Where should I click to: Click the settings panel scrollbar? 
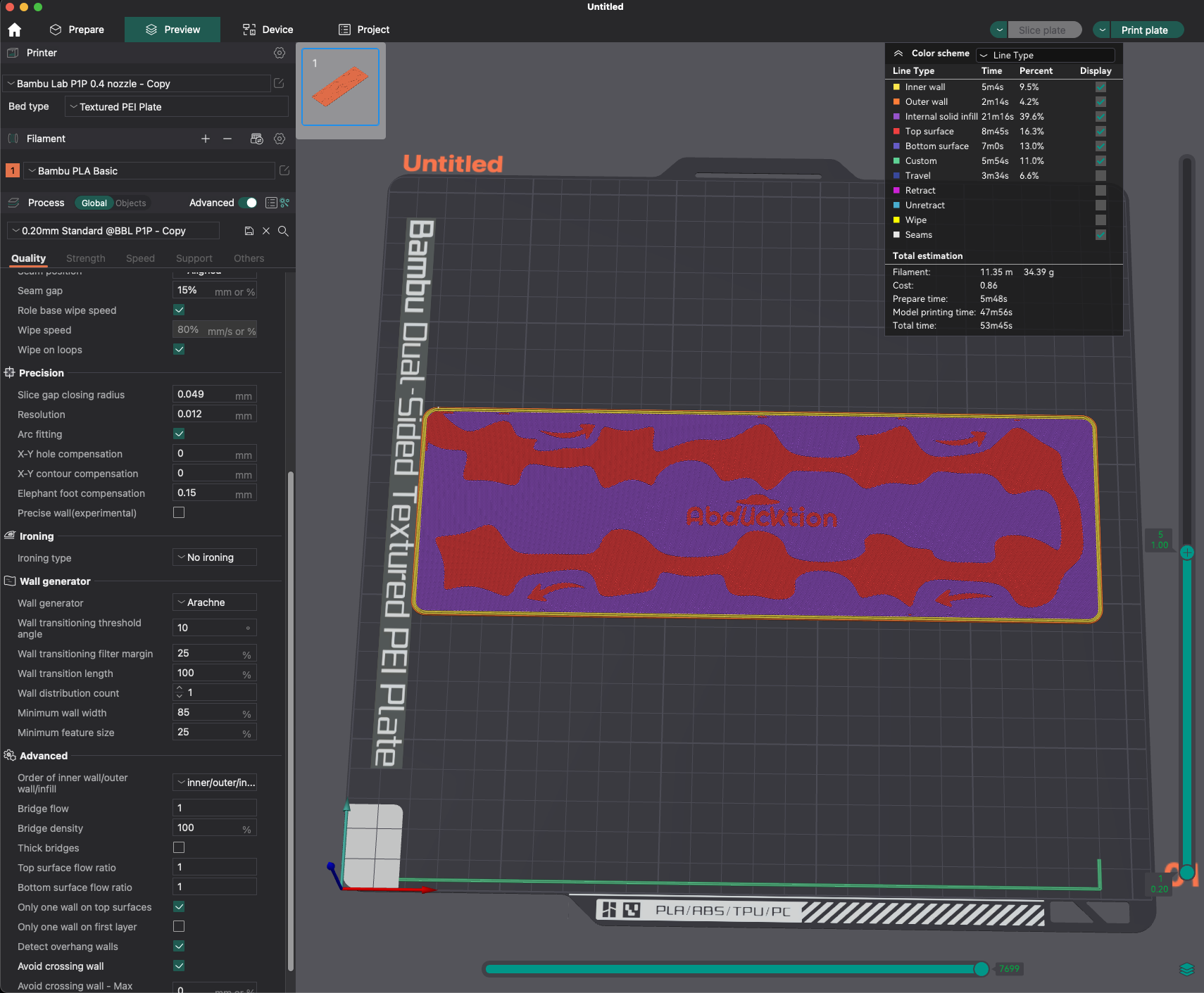coord(290,721)
